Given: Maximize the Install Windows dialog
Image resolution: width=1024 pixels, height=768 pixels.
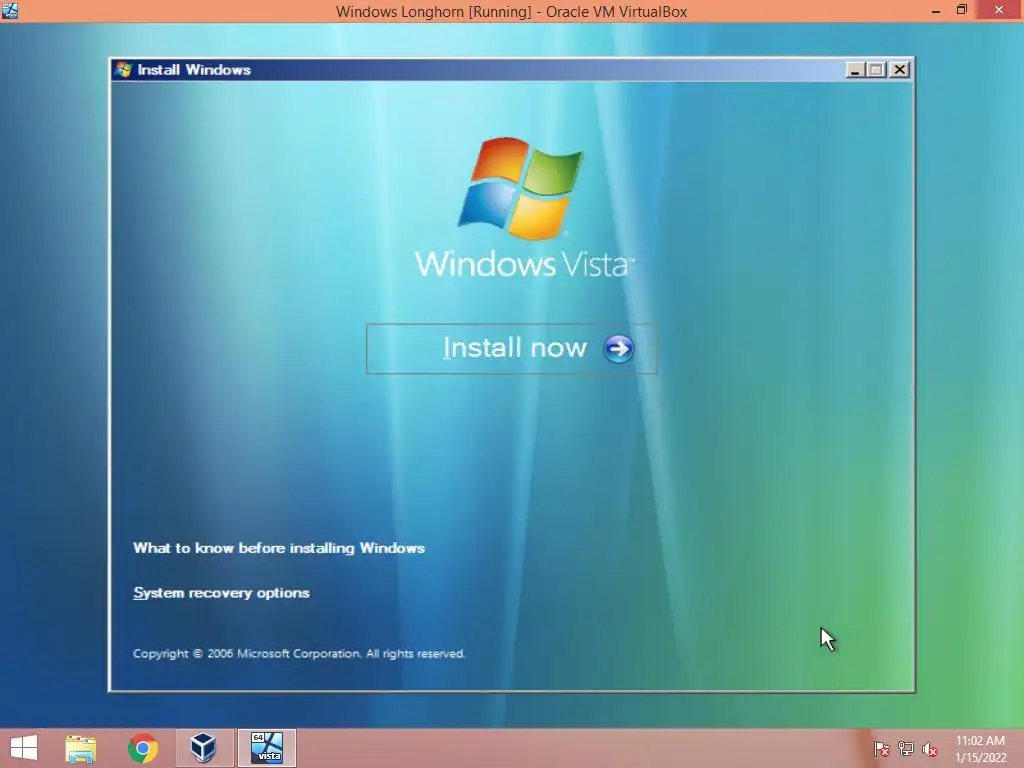Looking at the screenshot, I should pos(876,70).
